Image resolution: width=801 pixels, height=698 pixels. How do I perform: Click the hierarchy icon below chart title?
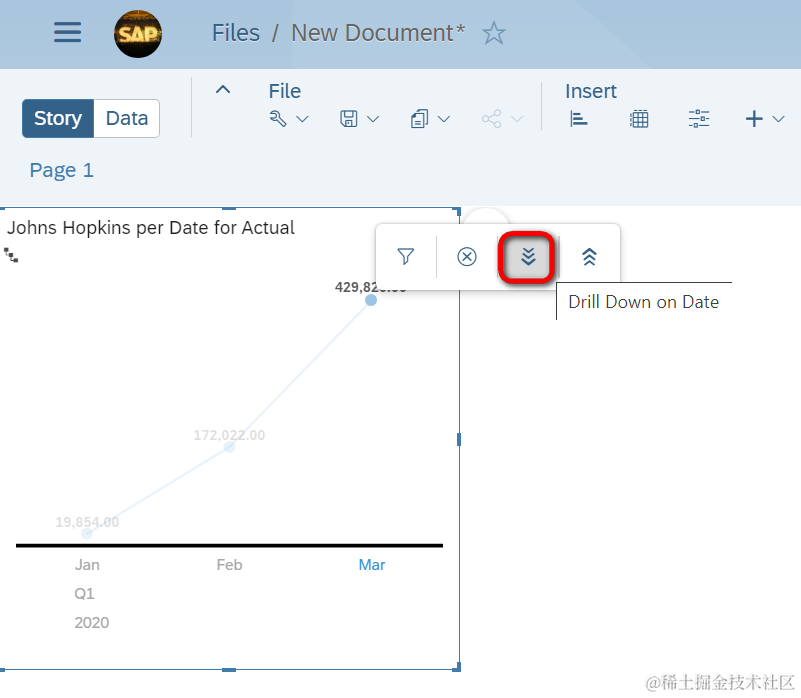coord(11,255)
